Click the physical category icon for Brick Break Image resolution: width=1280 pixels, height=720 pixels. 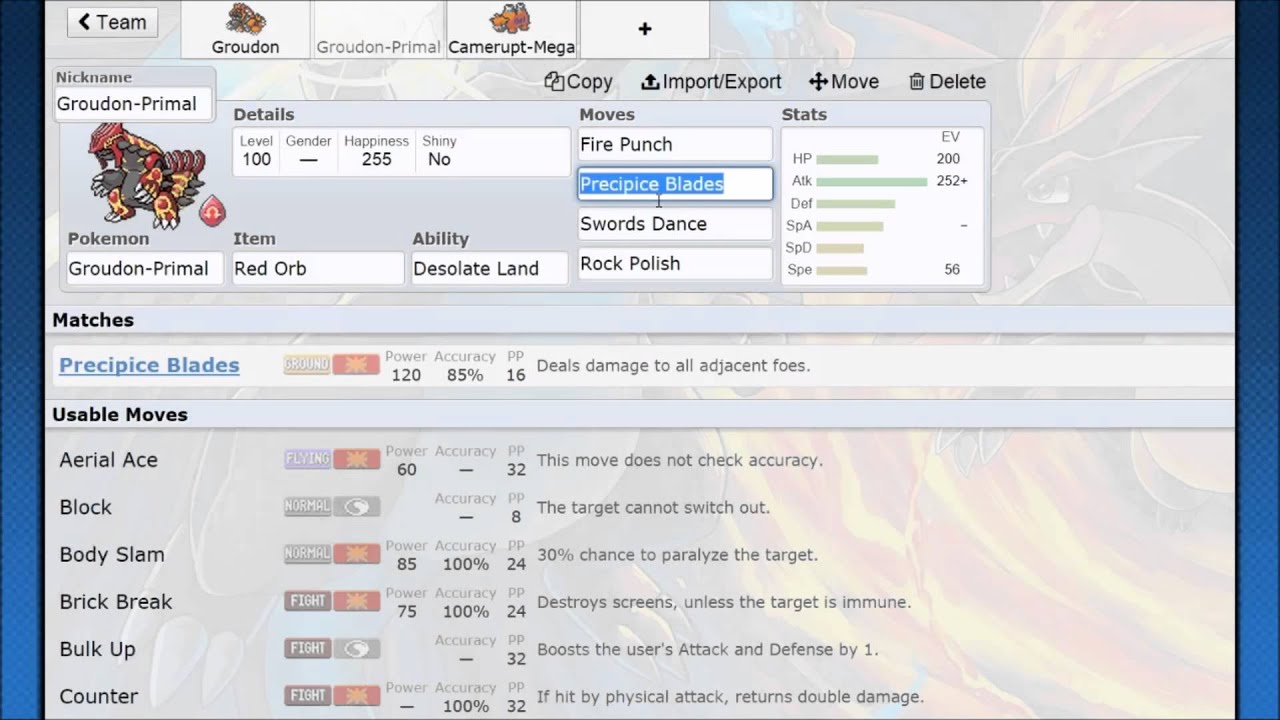coord(356,602)
